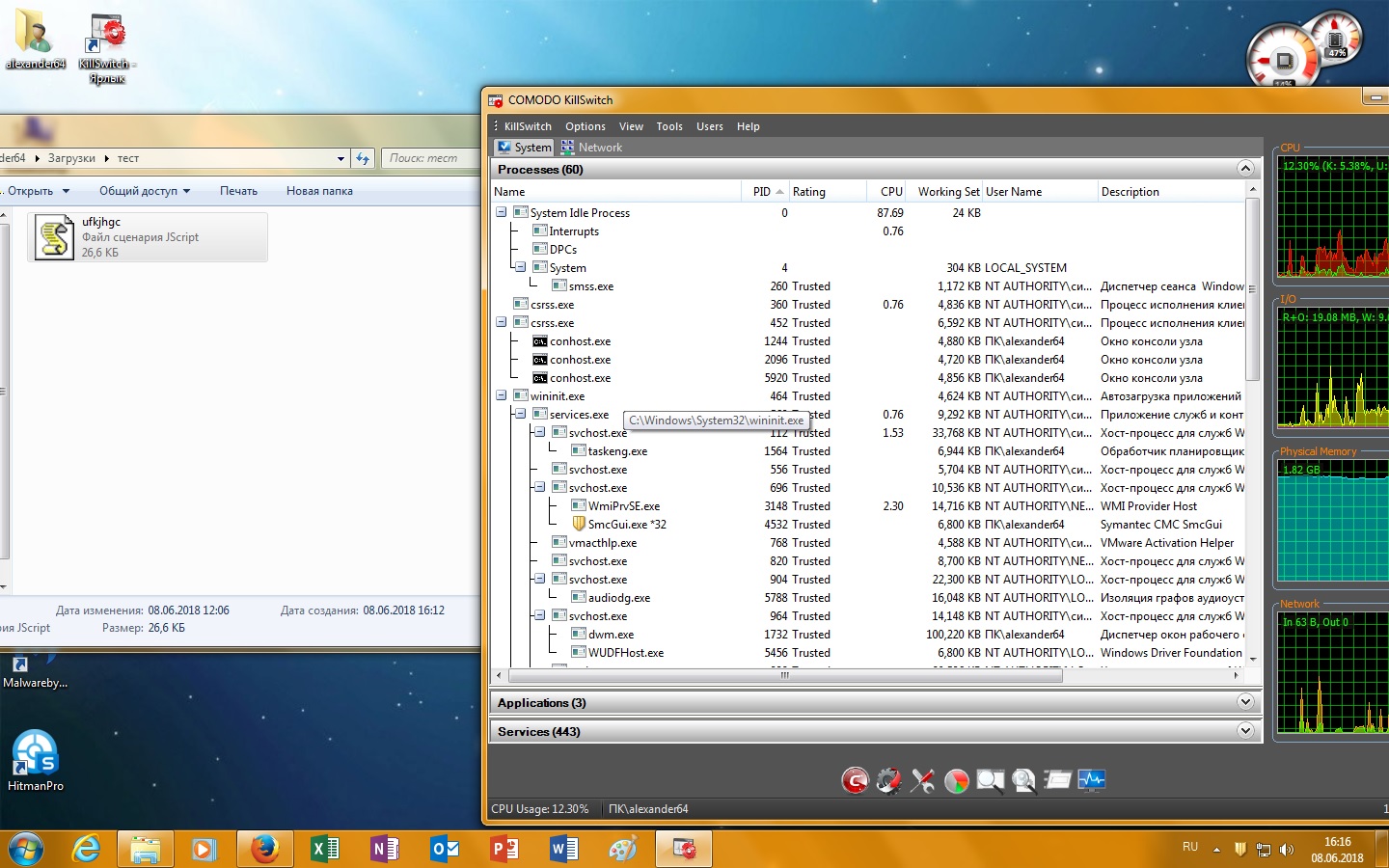The image size is (1389, 868).
Task: Click the process list horizontal scrollbar
Action: pos(784,675)
